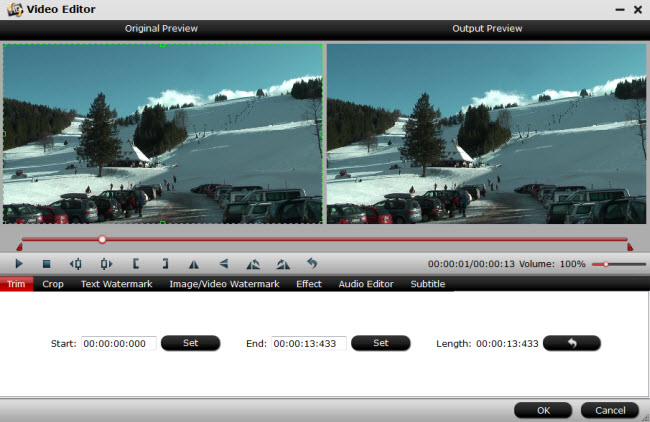Open the Trim tab
650x422 pixels.
16,284
